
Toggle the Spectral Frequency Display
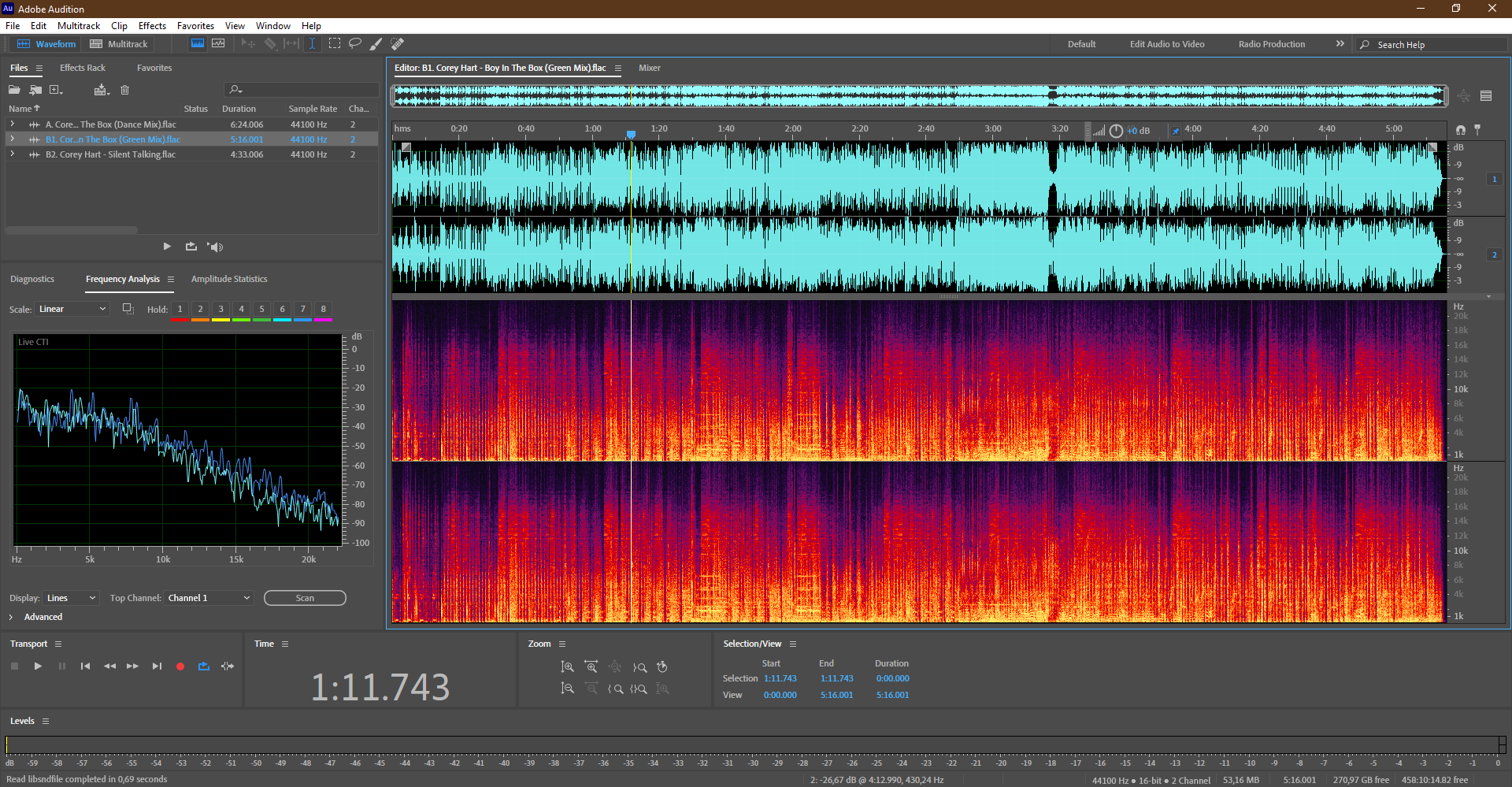(198, 44)
